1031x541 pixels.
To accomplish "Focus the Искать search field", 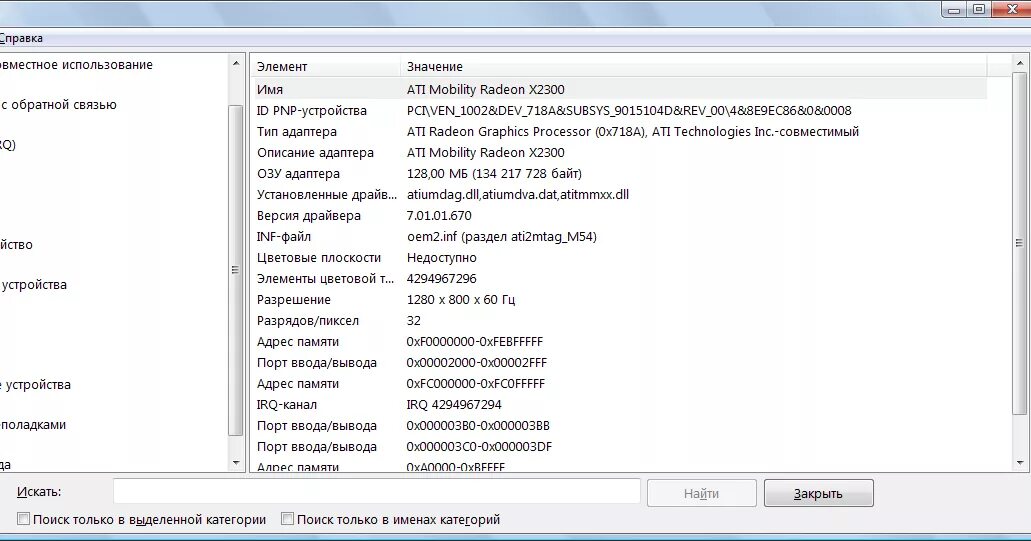I will click(x=377, y=492).
